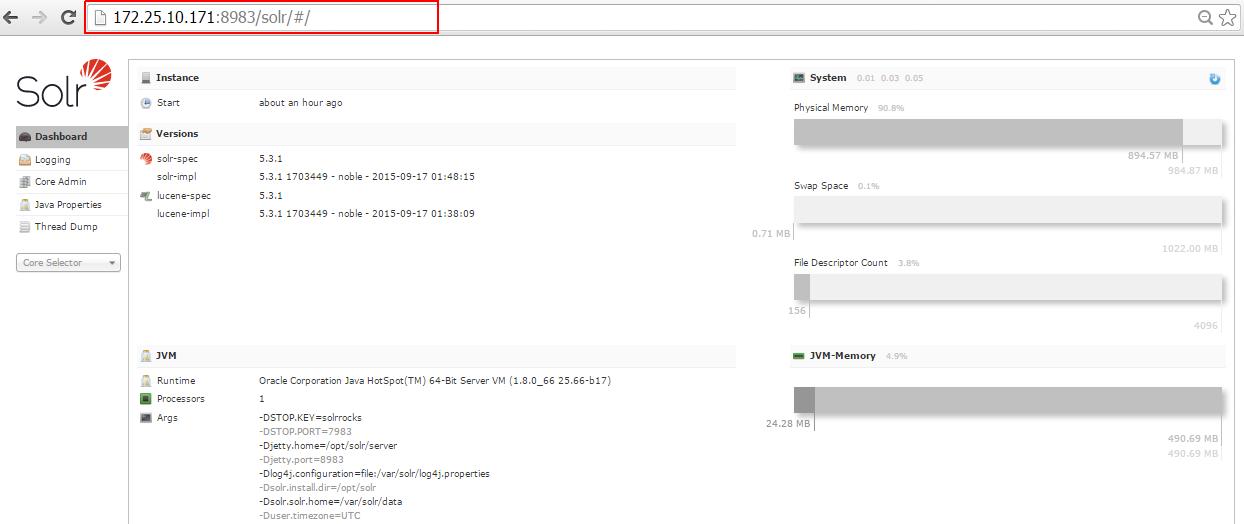Click the Logging menu icon
This screenshot has width=1244, height=524.
(x=25, y=160)
